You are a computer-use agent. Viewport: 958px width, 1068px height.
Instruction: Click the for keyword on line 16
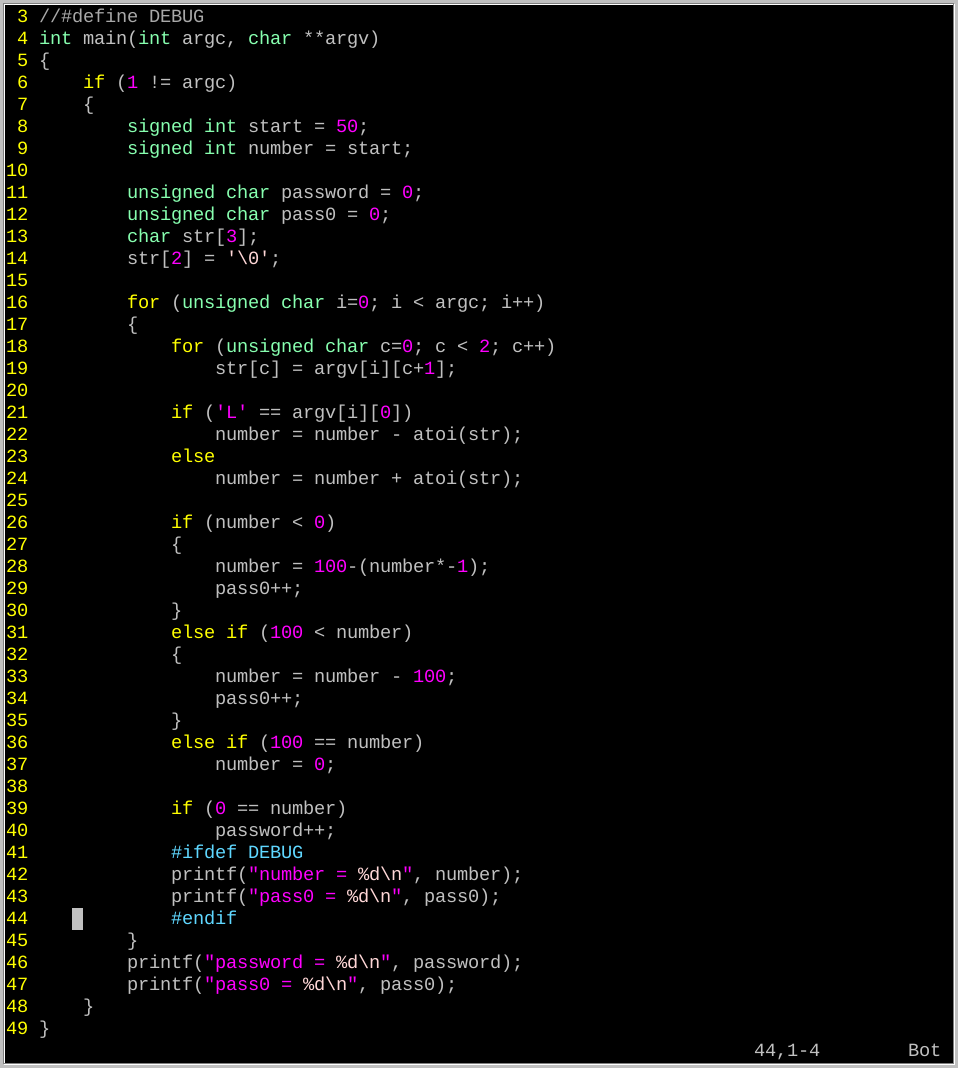(x=143, y=303)
